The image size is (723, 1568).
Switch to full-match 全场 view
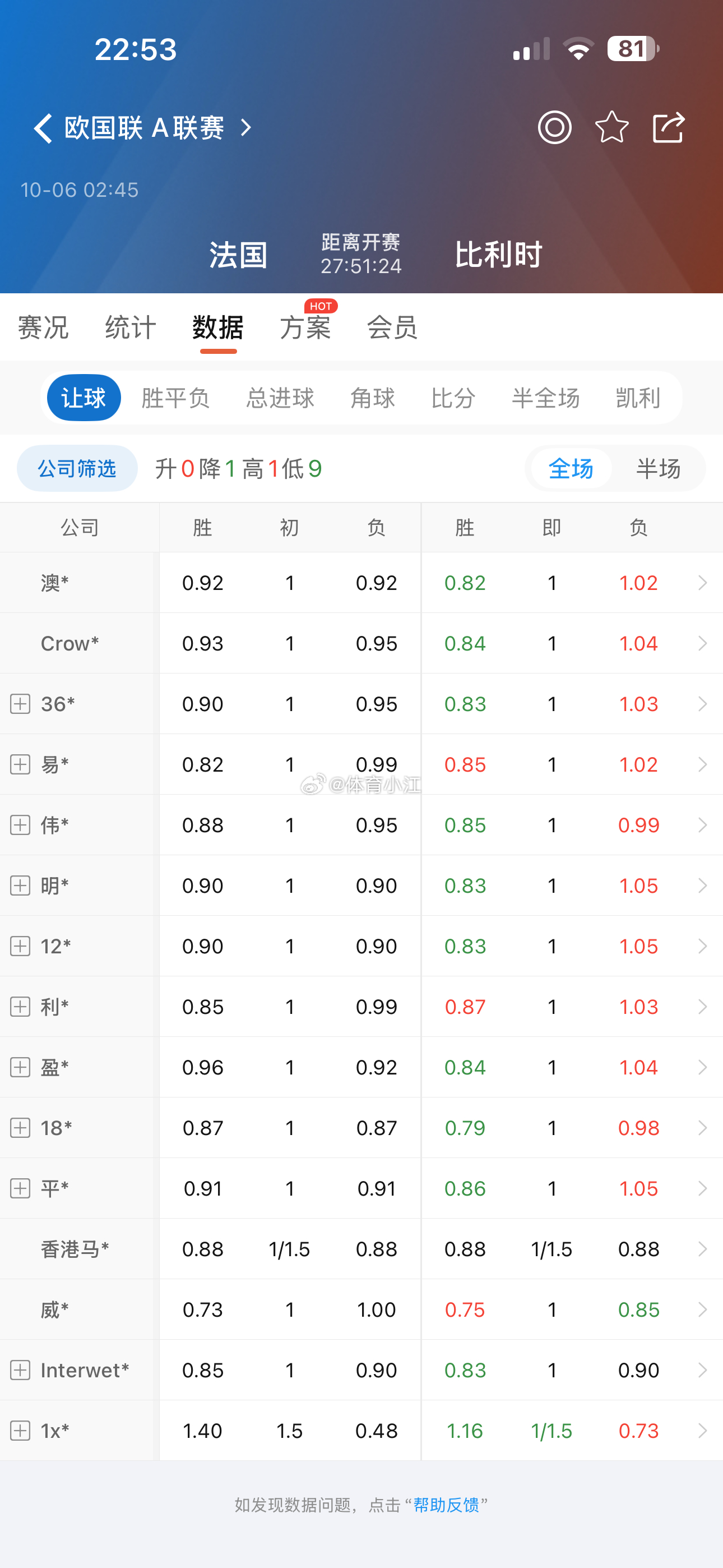tap(571, 469)
